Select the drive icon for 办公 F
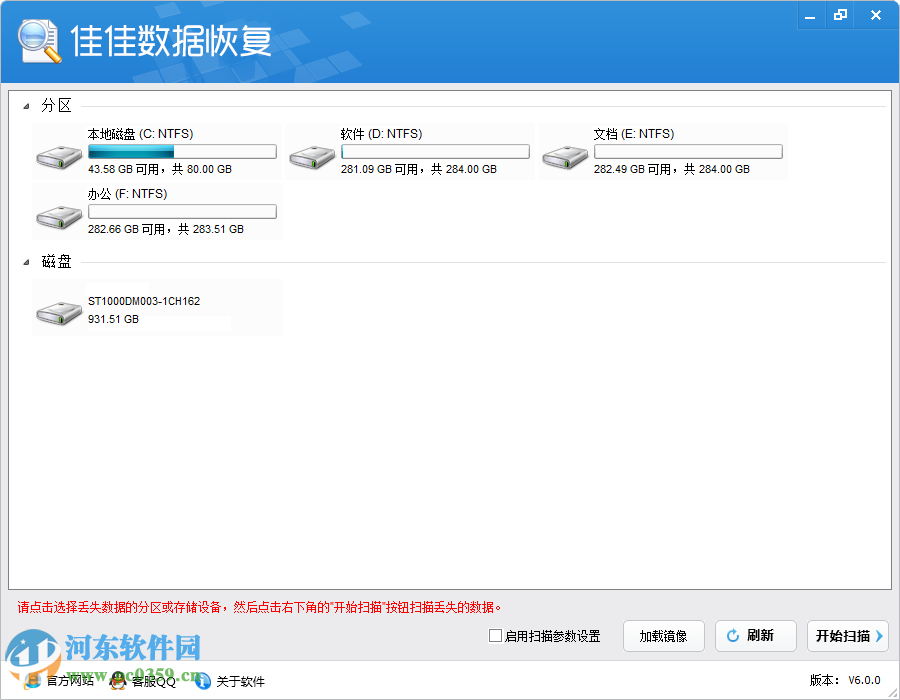The height and width of the screenshot is (700, 900). (x=59, y=217)
